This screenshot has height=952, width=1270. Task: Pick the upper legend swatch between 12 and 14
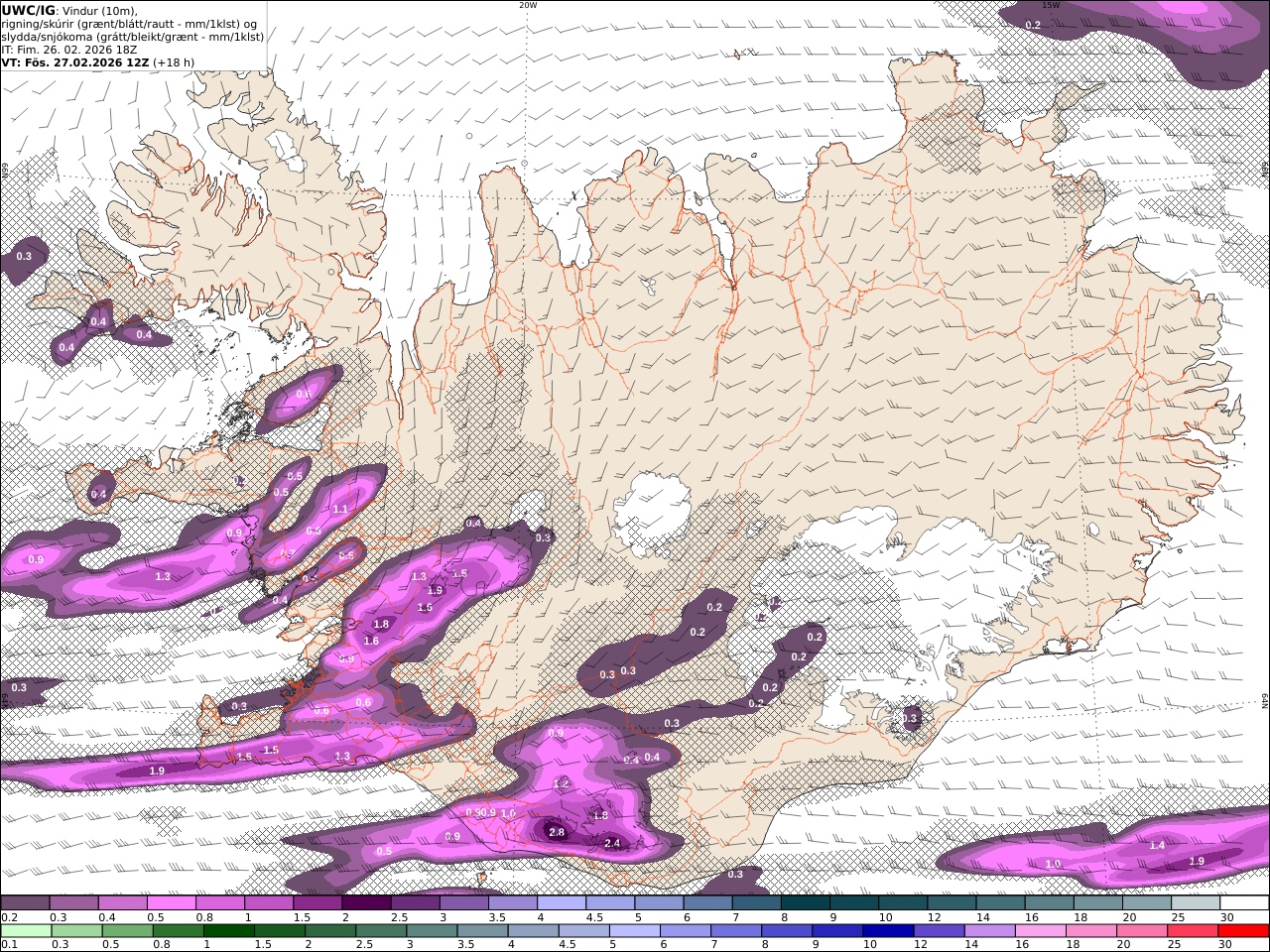point(952,903)
